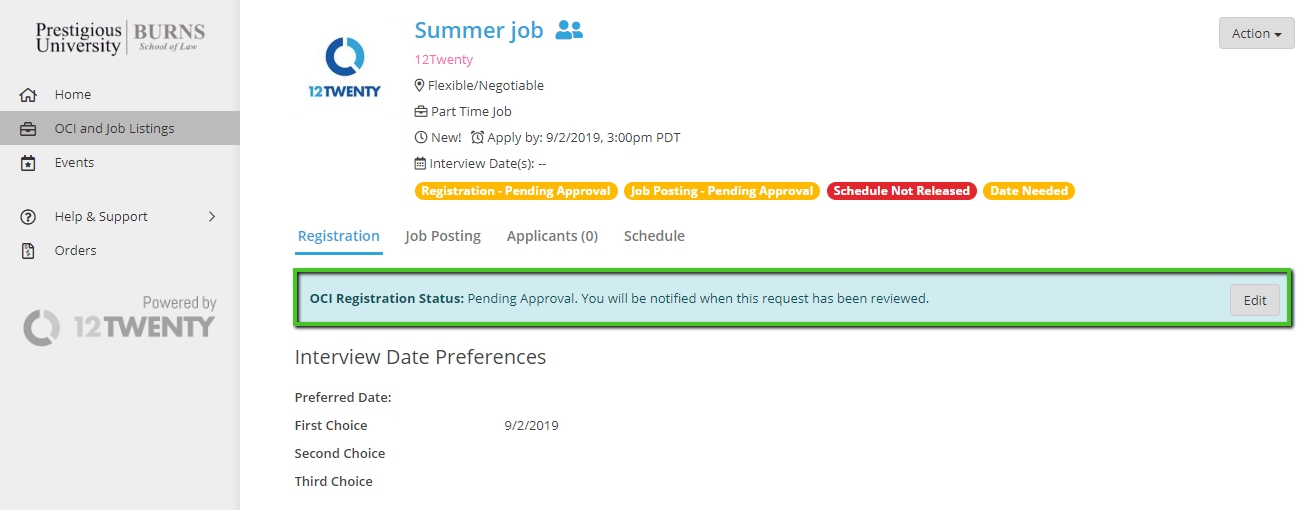Open the Action dropdown menu
The width and height of the screenshot is (1309, 510).
point(1256,33)
